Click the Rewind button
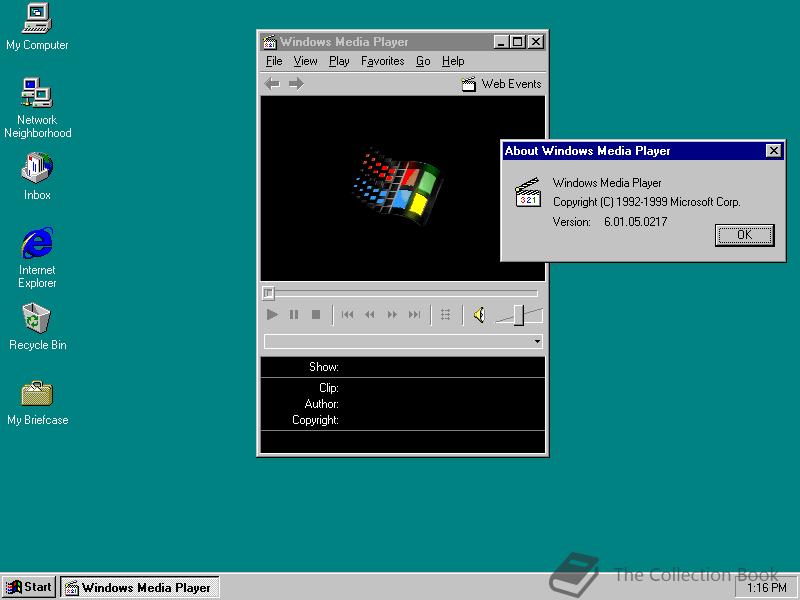Screen dimensions: 800x600 [370, 315]
